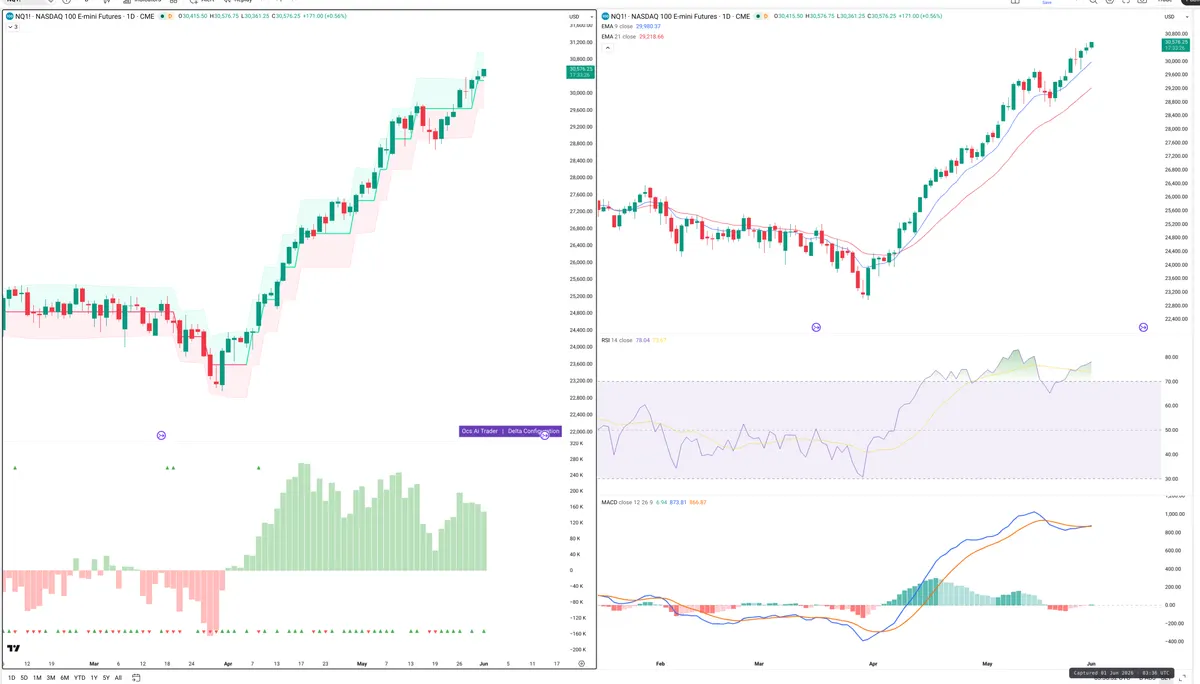Click the green 30,576.25 price label on left chart
The height and width of the screenshot is (684, 1200).
pos(579,71)
